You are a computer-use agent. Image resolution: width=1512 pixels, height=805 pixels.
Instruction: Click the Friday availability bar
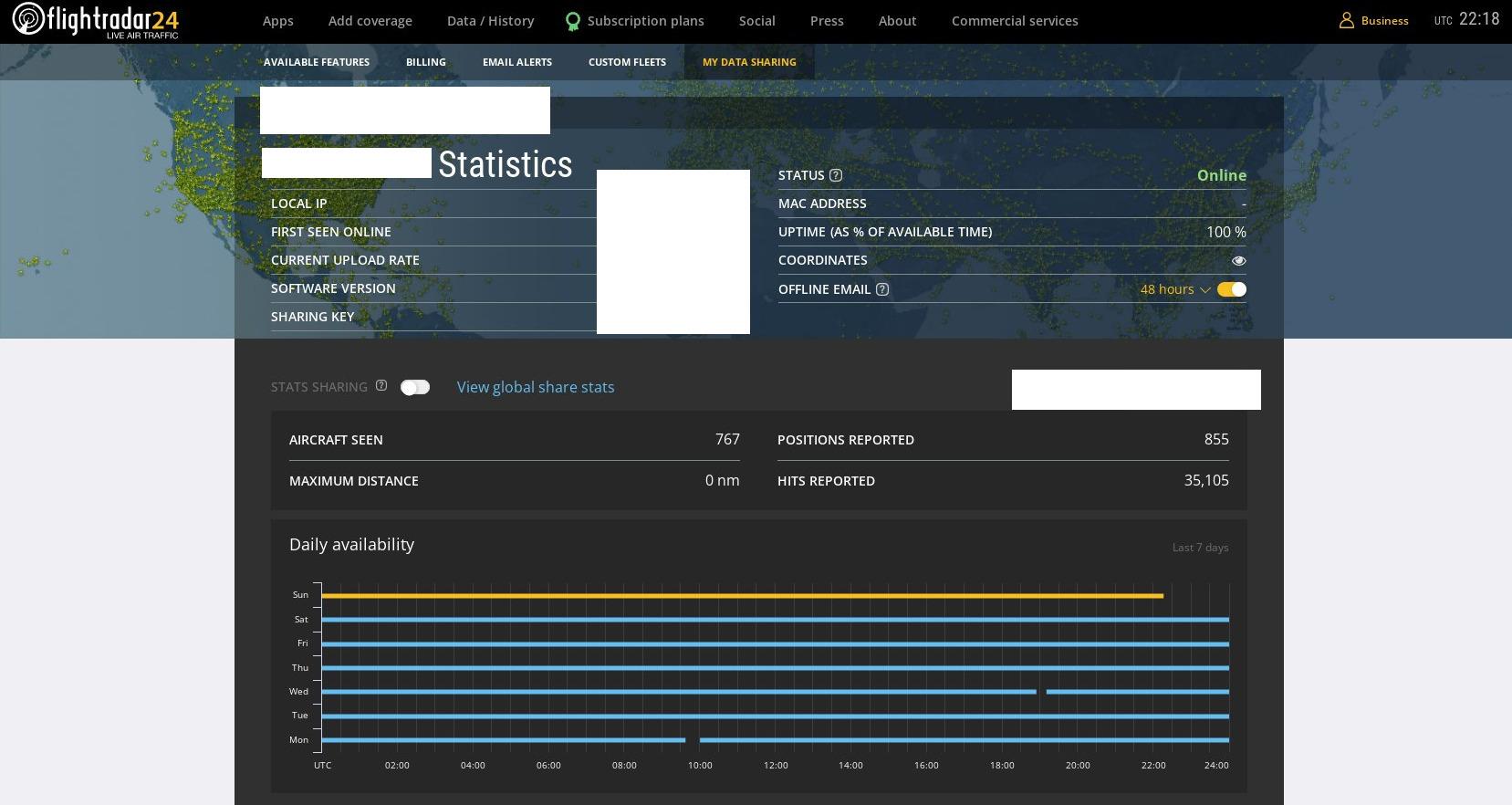(775, 644)
